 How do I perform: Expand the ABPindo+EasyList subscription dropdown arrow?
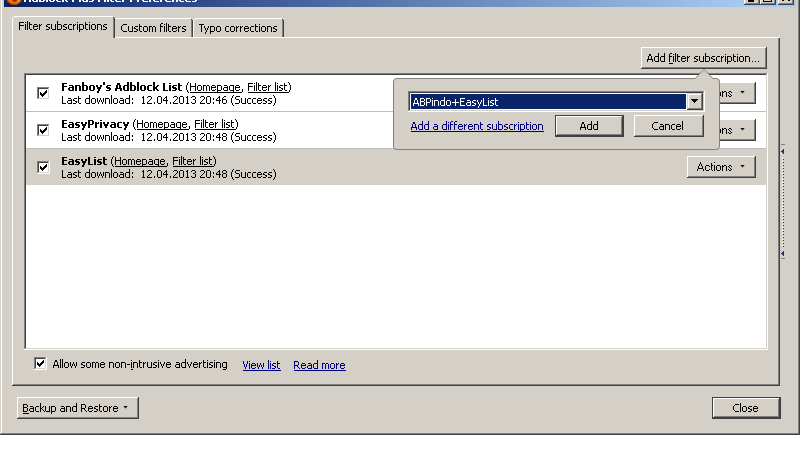[694, 102]
